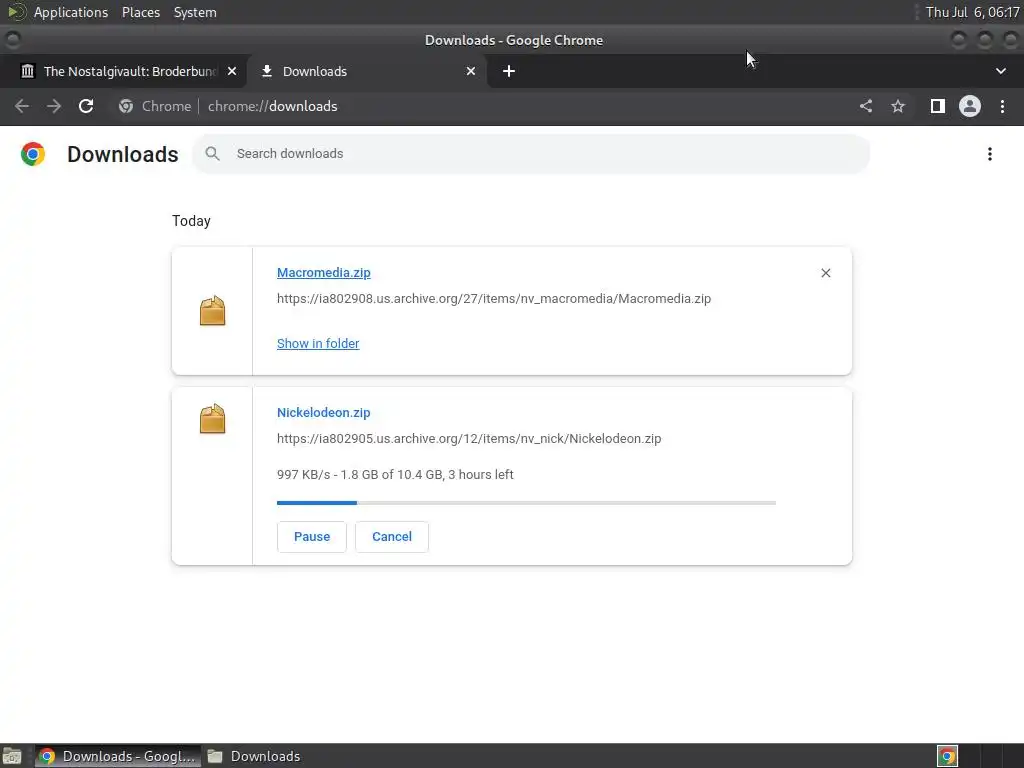Click the Chrome logo beside Downloads heading
The height and width of the screenshot is (768, 1024).
tap(33, 154)
